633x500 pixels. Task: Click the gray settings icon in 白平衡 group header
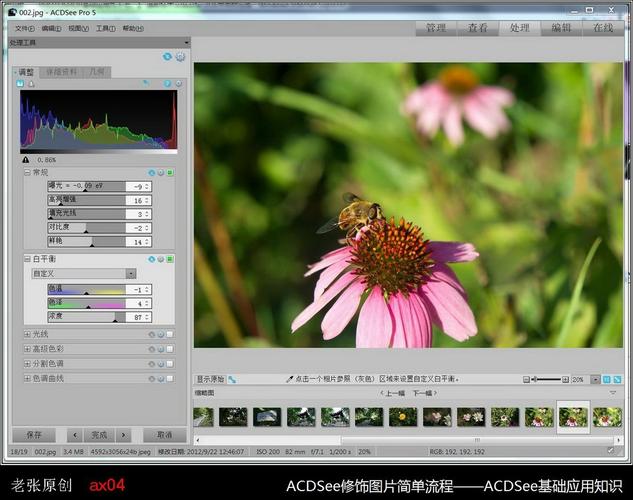161,259
